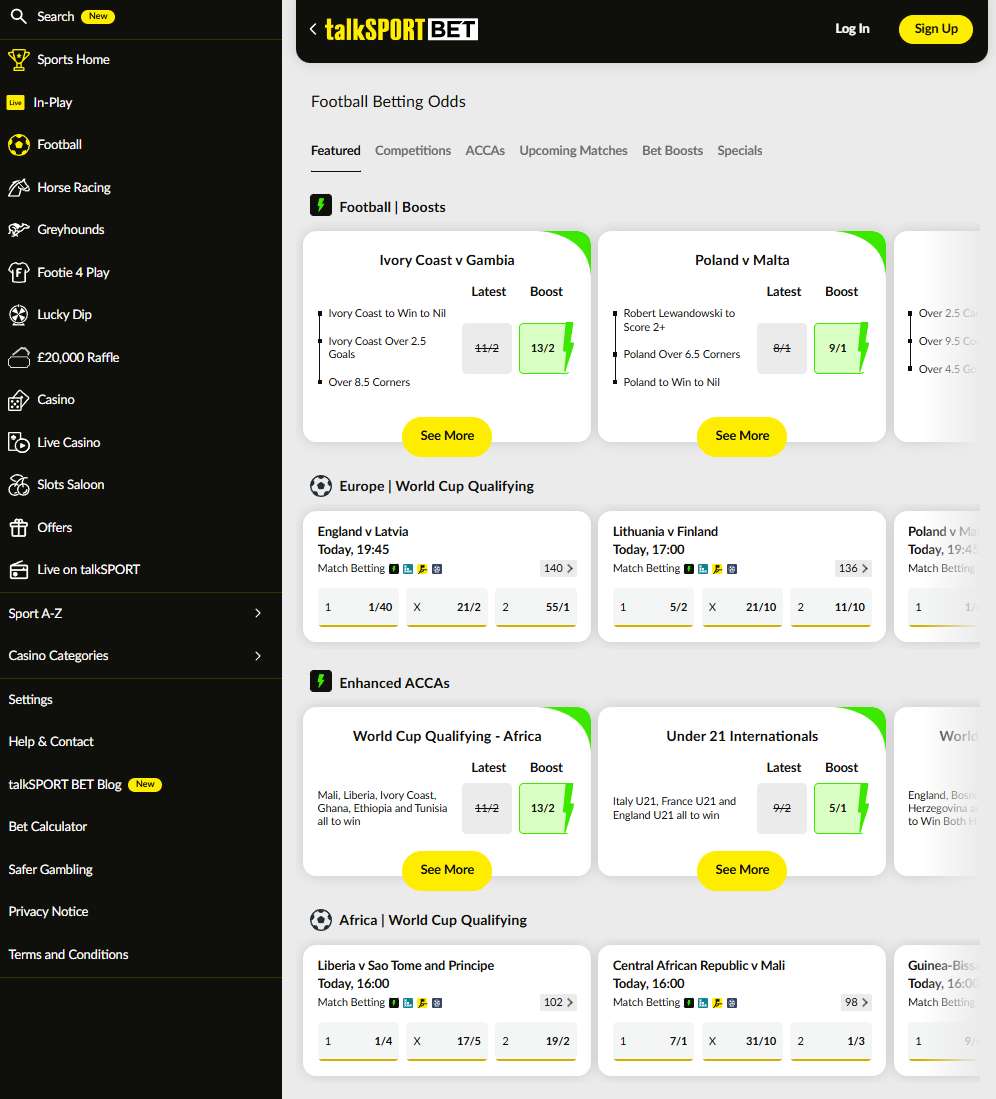See More on World Cup Qualifying Africa
The height and width of the screenshot is (1099, 996).
click(446, 870)
